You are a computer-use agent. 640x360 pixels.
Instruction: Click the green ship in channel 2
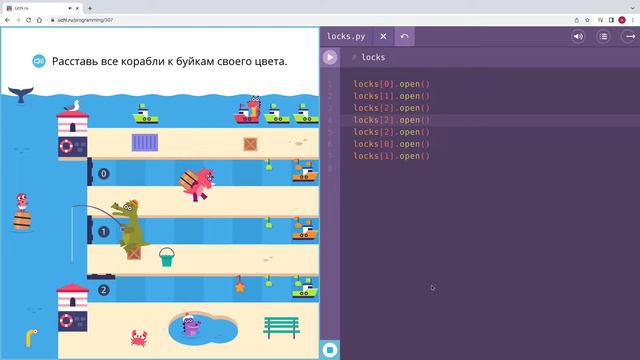[304, 288]
